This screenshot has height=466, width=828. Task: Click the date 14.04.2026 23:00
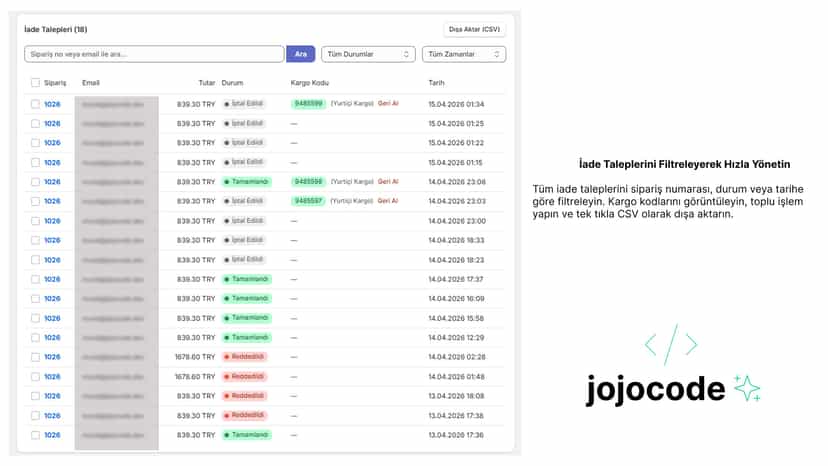[457, 221]
